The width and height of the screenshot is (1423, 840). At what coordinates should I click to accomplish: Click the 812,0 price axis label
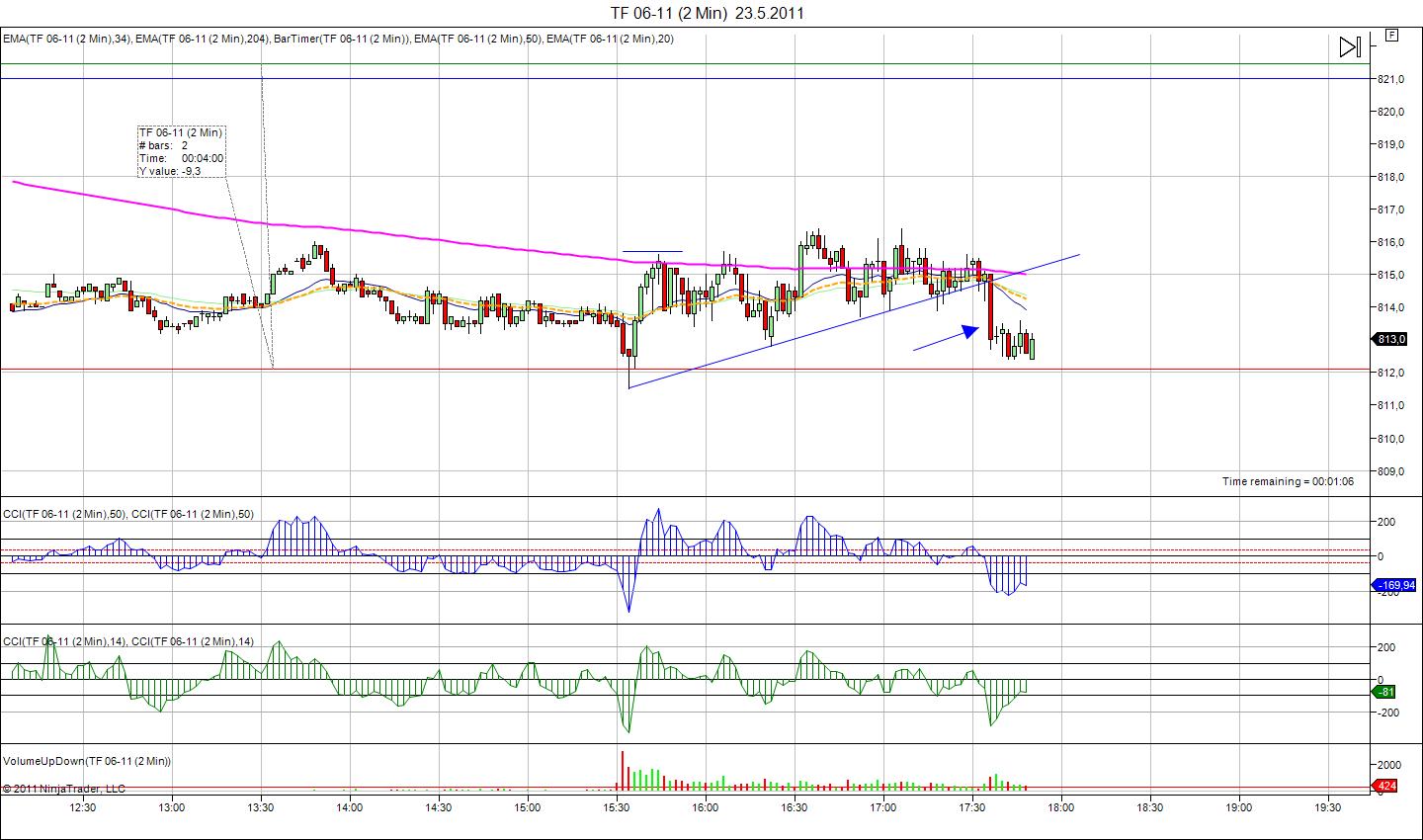(1390, 373)
